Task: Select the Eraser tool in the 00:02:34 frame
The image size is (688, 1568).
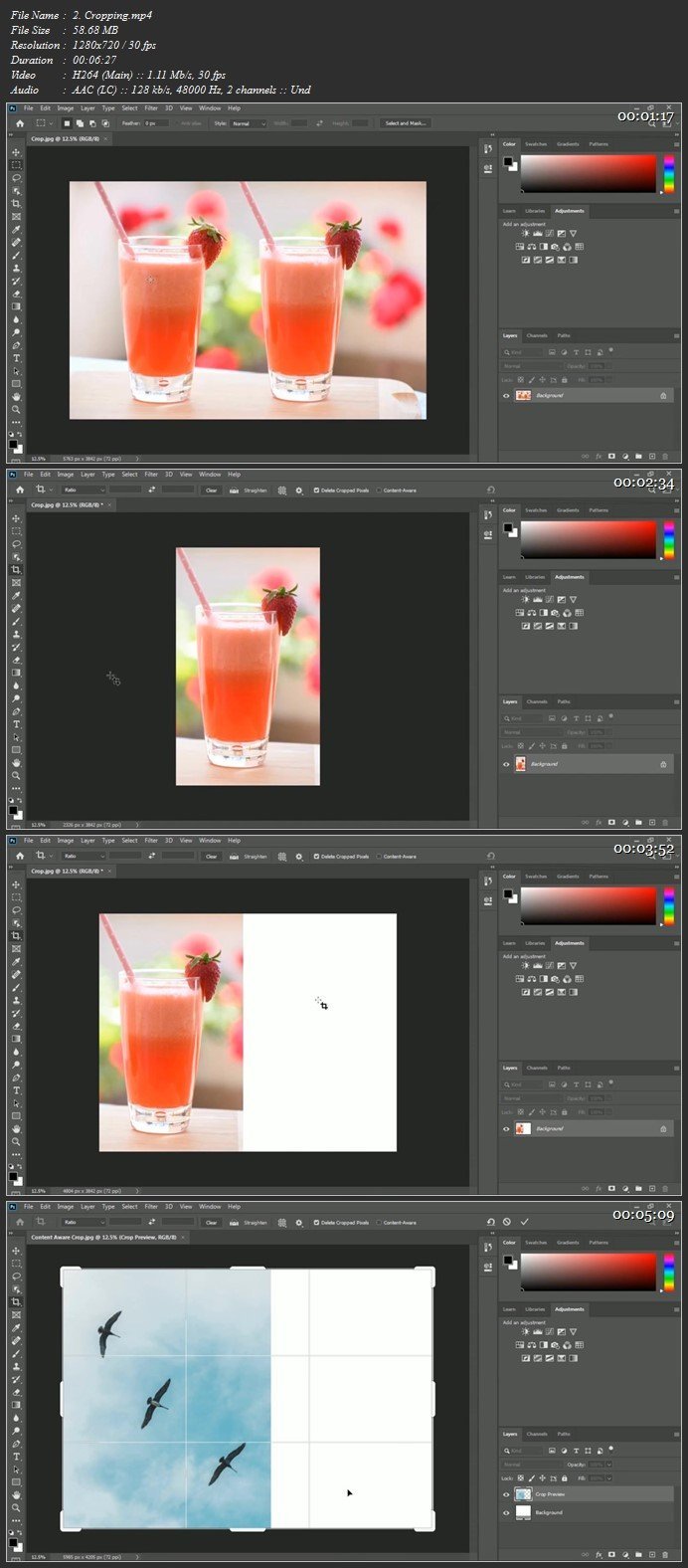Action: pos(16,660)
